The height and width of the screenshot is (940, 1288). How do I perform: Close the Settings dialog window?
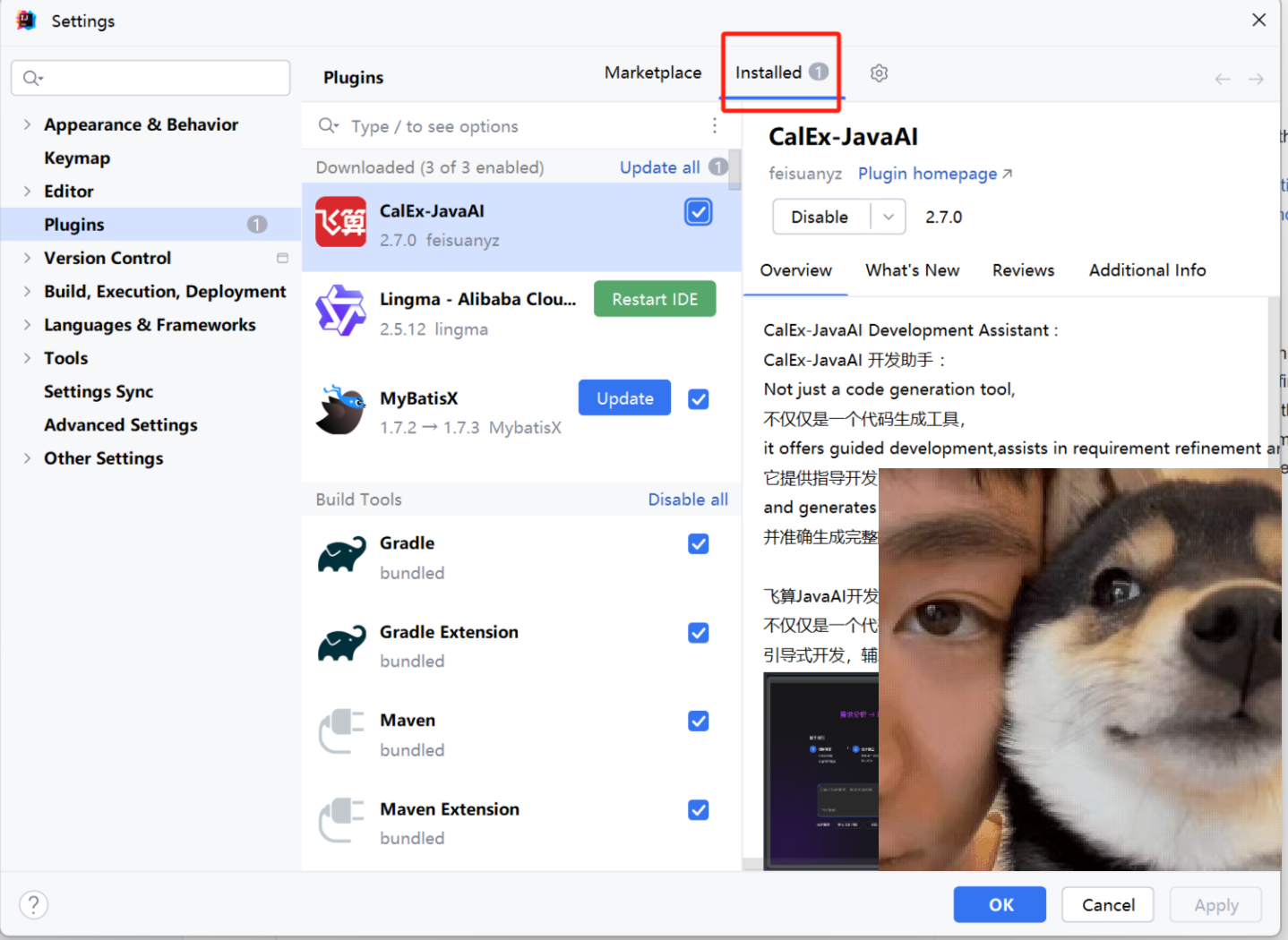(x=1258, y=20)
